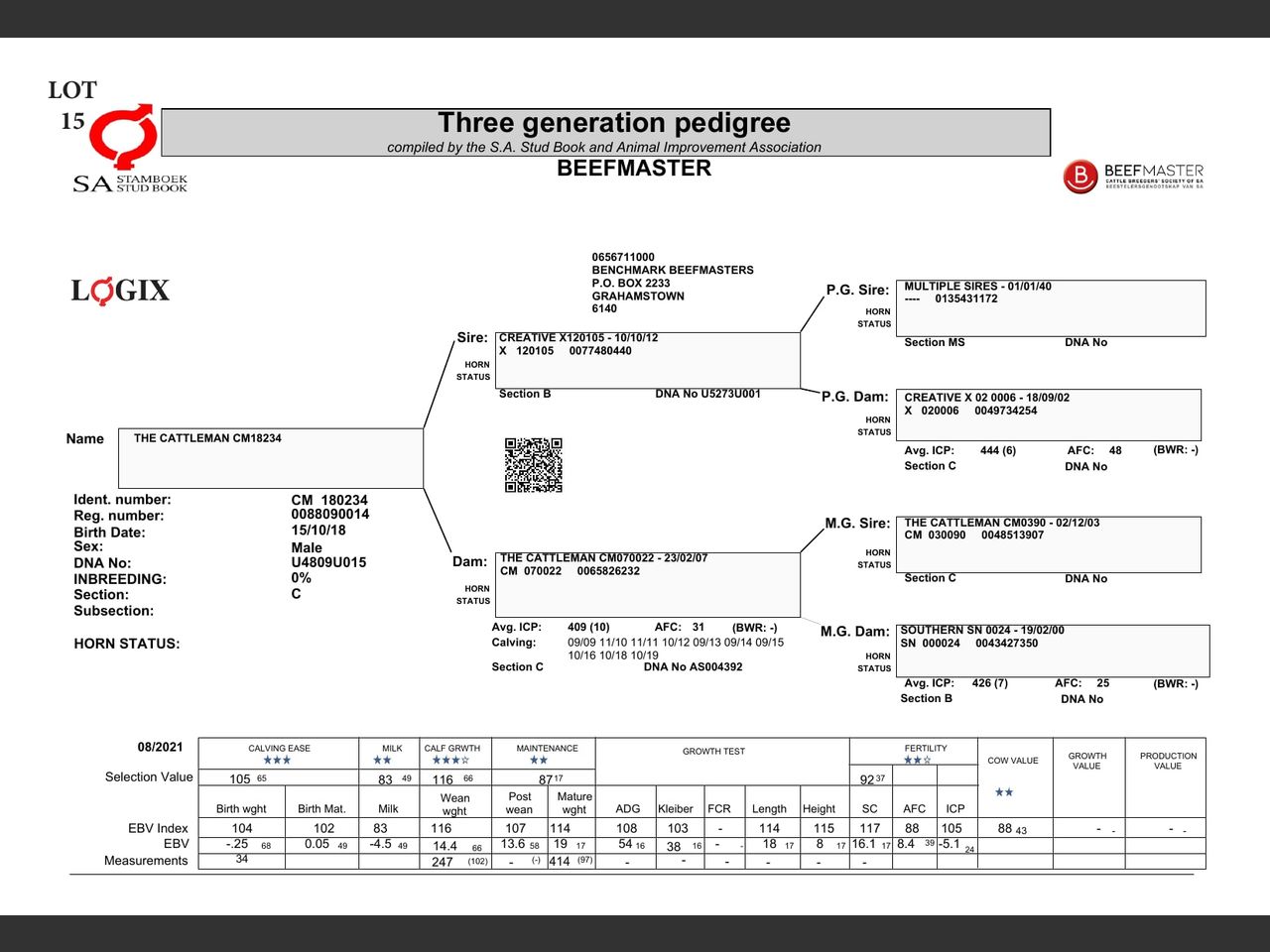
Task: Click the Beefmaster breeders' society logo
Action: (x=1133, y=177)
